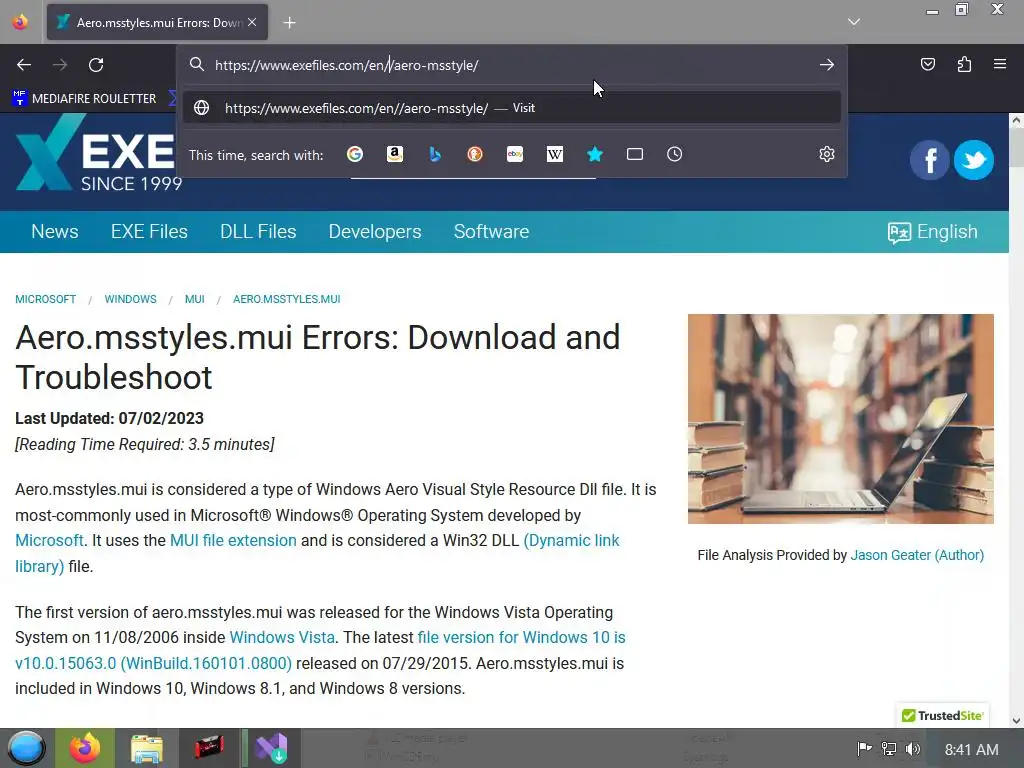Open search settings gear

(827, 154)
